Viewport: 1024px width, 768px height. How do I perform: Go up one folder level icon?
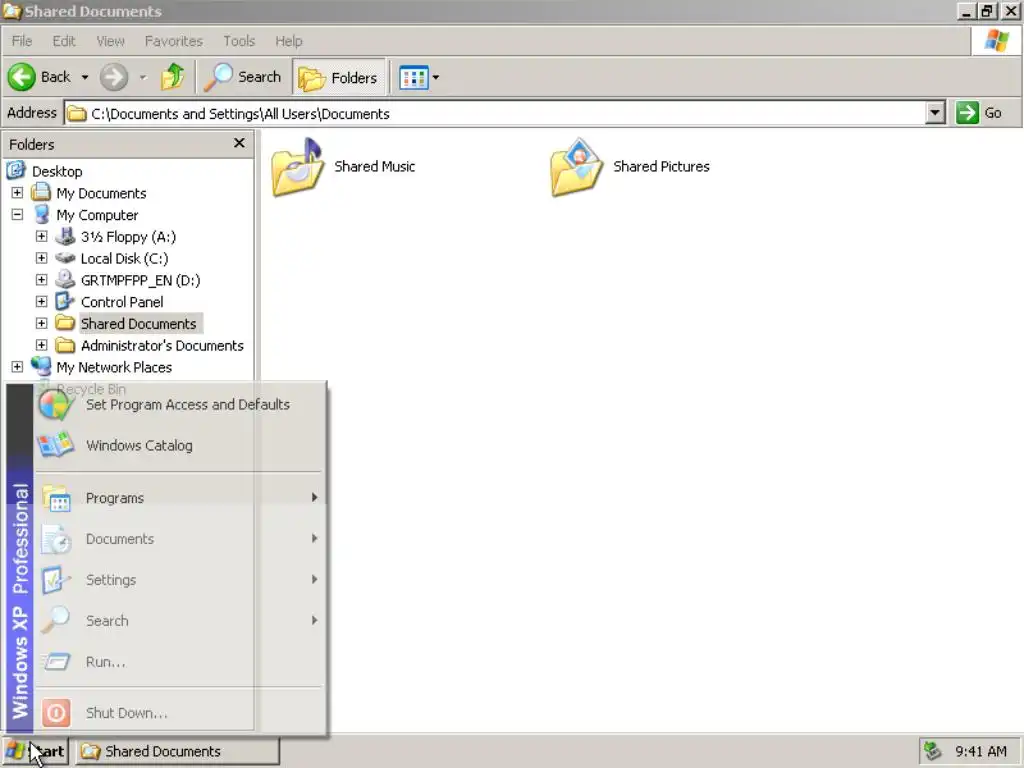pos(173,77)
